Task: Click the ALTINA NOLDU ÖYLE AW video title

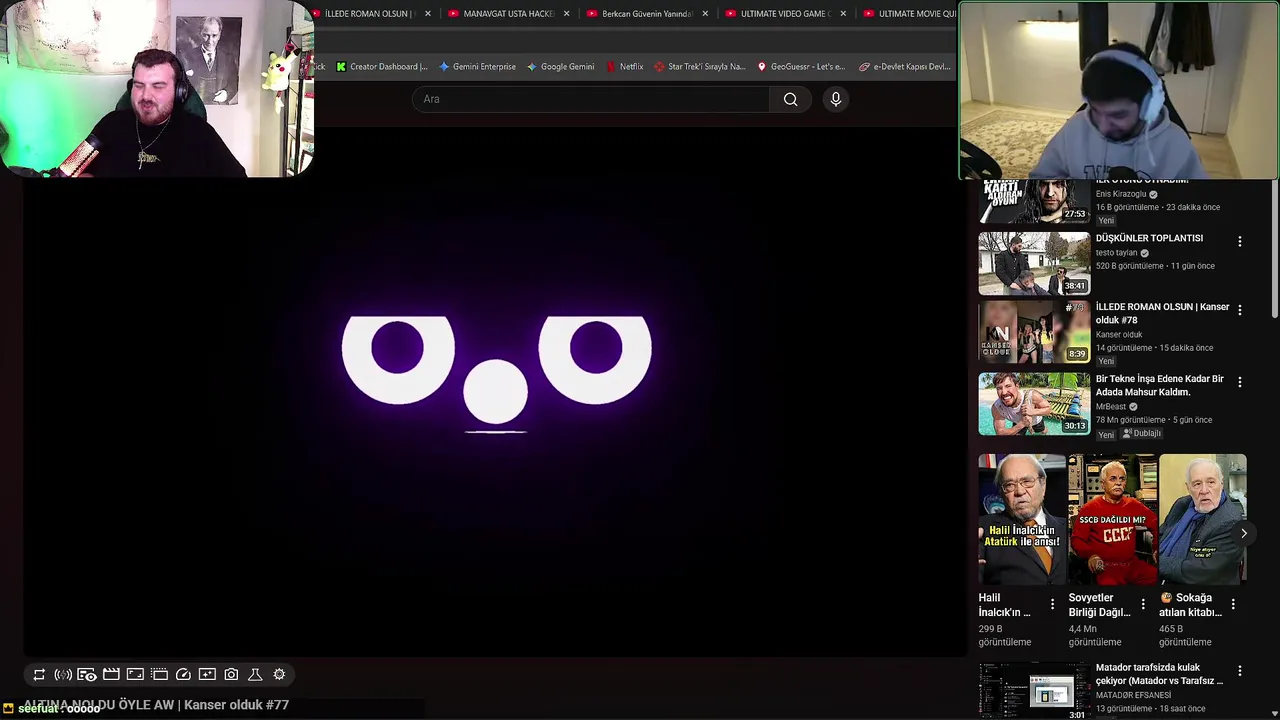Action: click(x=156, y=705)
